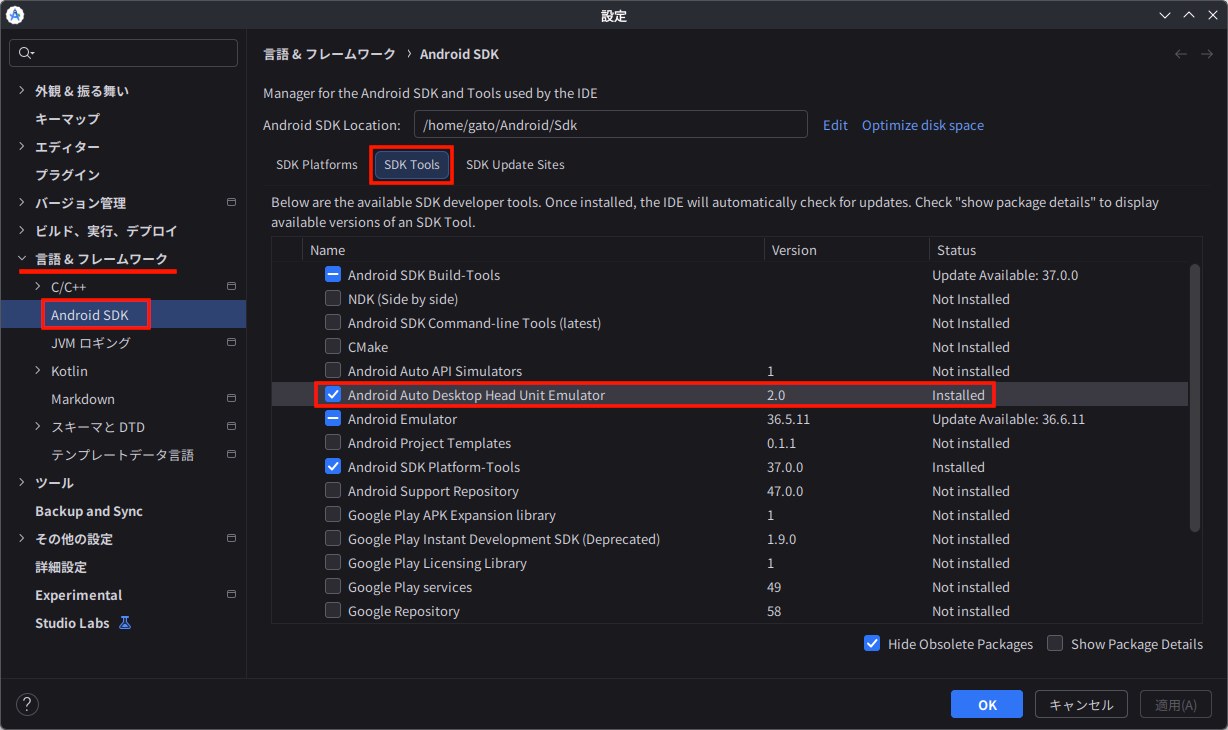Click the back navigation arrow icon
This screenshot has width=1228, height=730.
[1181, 54]
